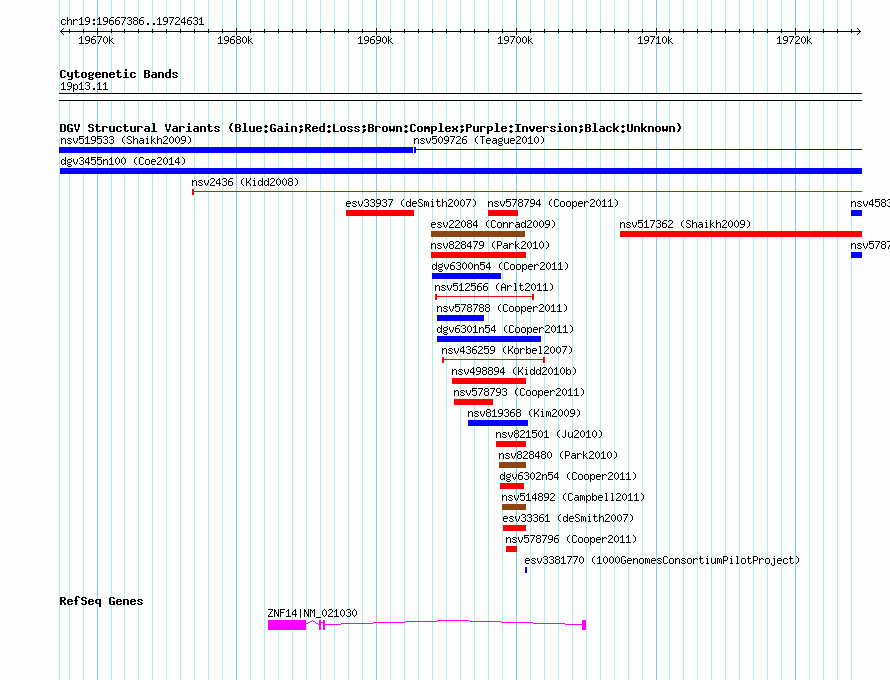The width and height of the screenshot is (890, 680).
Task: Click the dgv3455n100 (Coe2014) label
Action: click(x=123, y=161)
